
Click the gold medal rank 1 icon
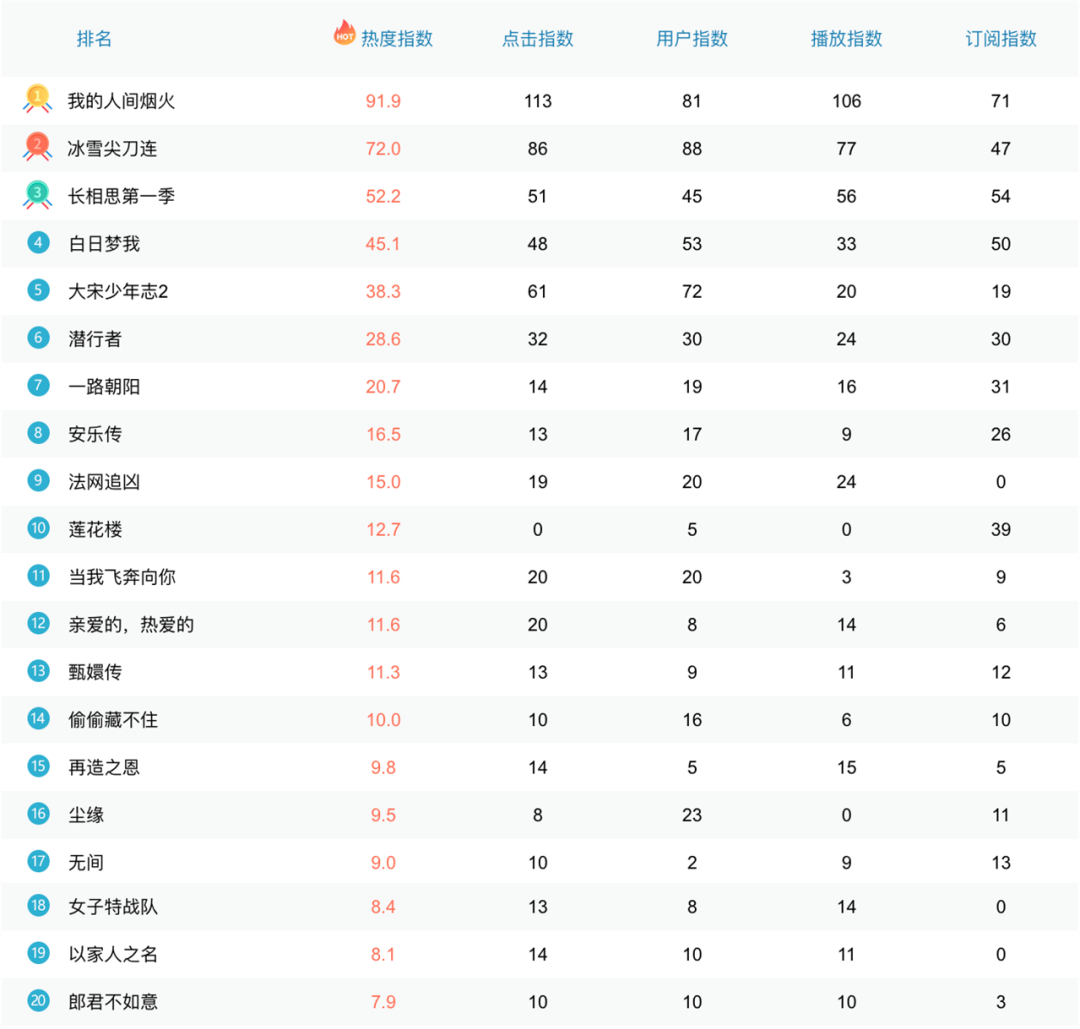(37, 98)
